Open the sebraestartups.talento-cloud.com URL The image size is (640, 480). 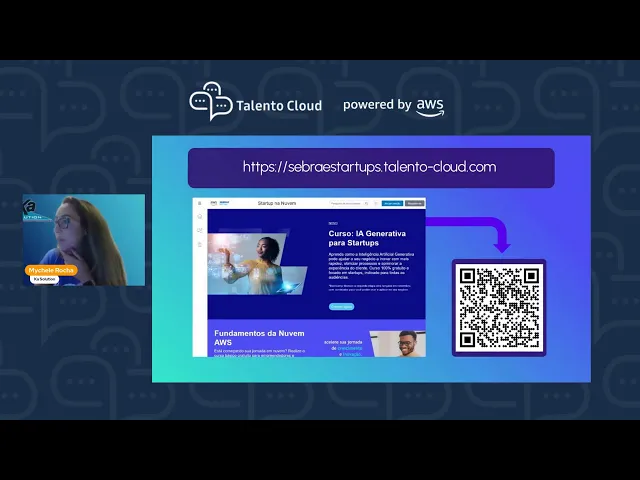pos(369,167)
